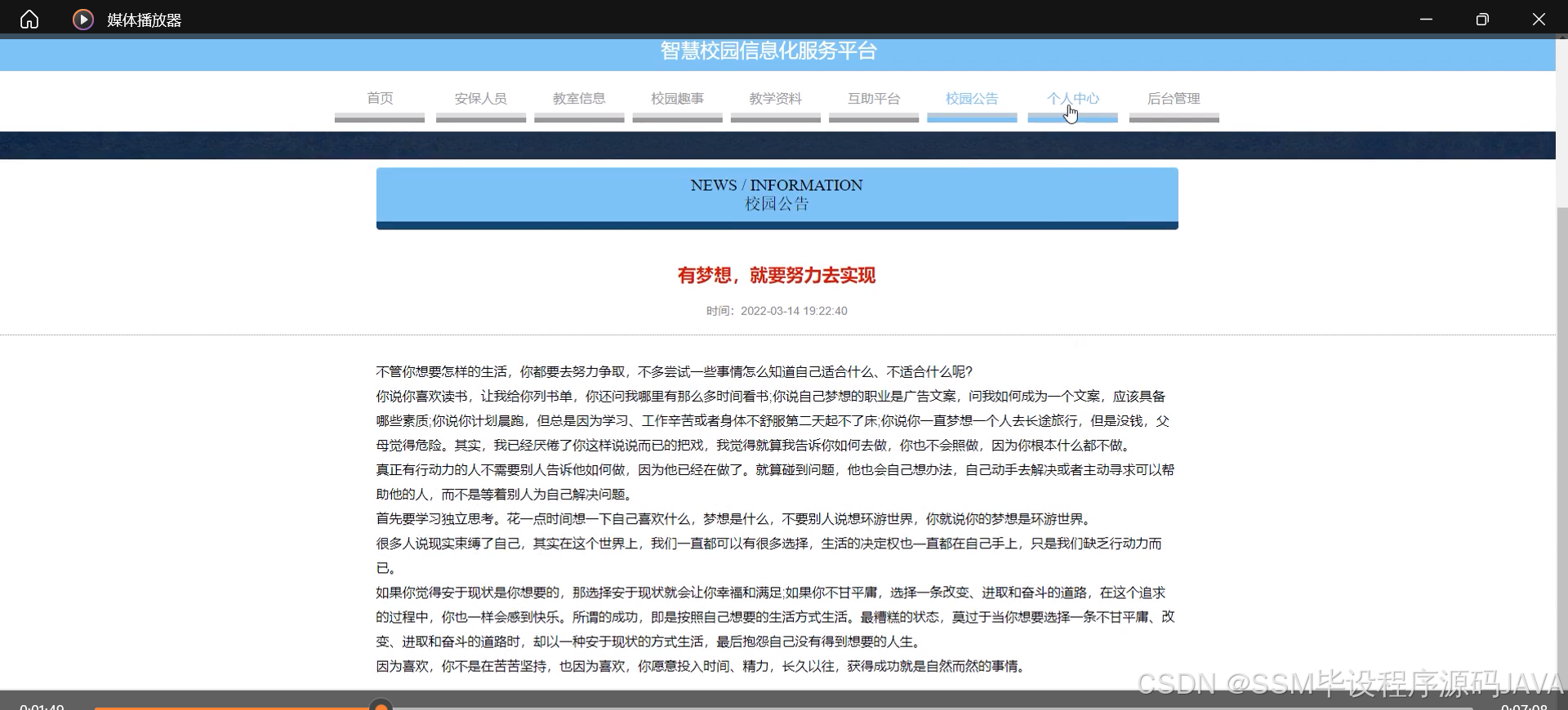Click the media player logo icon
The image size is (1568, 710).
coord(82,19)
